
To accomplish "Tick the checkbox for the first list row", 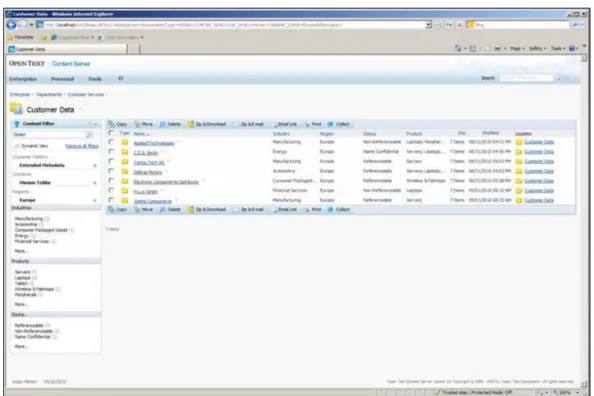I will pyautogui.click(x=111, y=142).
